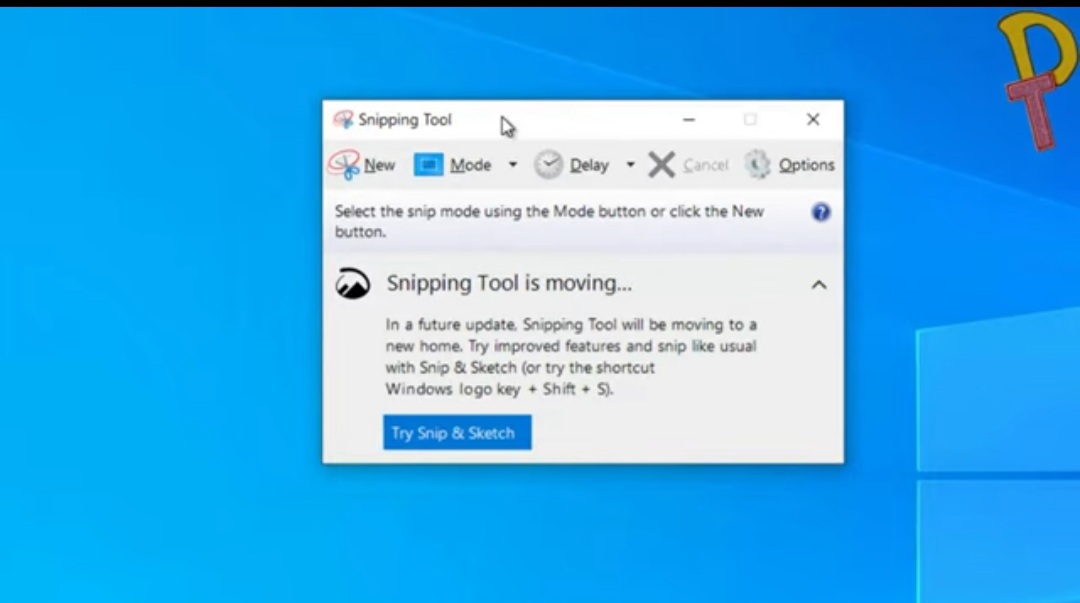Open the Delay dropdown arrow
Image resolution: width=1080 pixels, height=603 pixels.
click(631, 165)
